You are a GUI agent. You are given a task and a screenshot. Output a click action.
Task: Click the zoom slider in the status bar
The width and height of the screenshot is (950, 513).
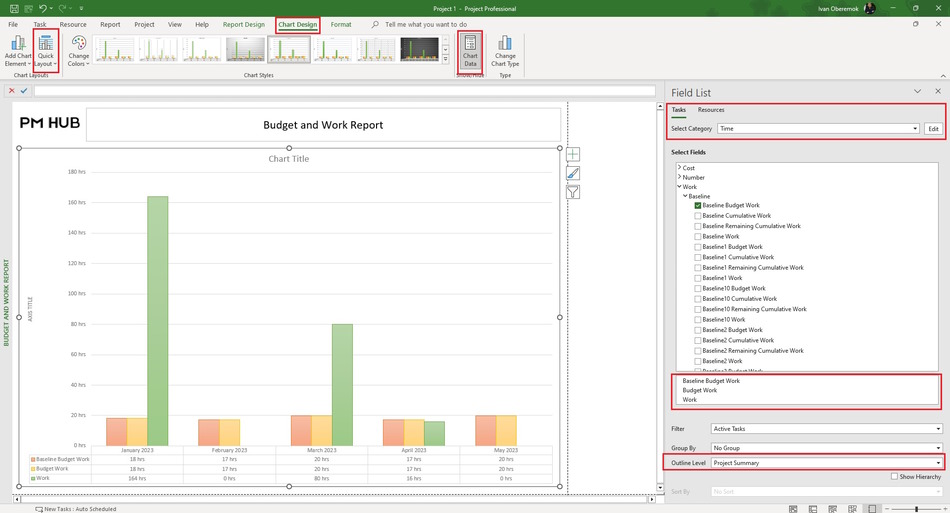tap(917, 509)
